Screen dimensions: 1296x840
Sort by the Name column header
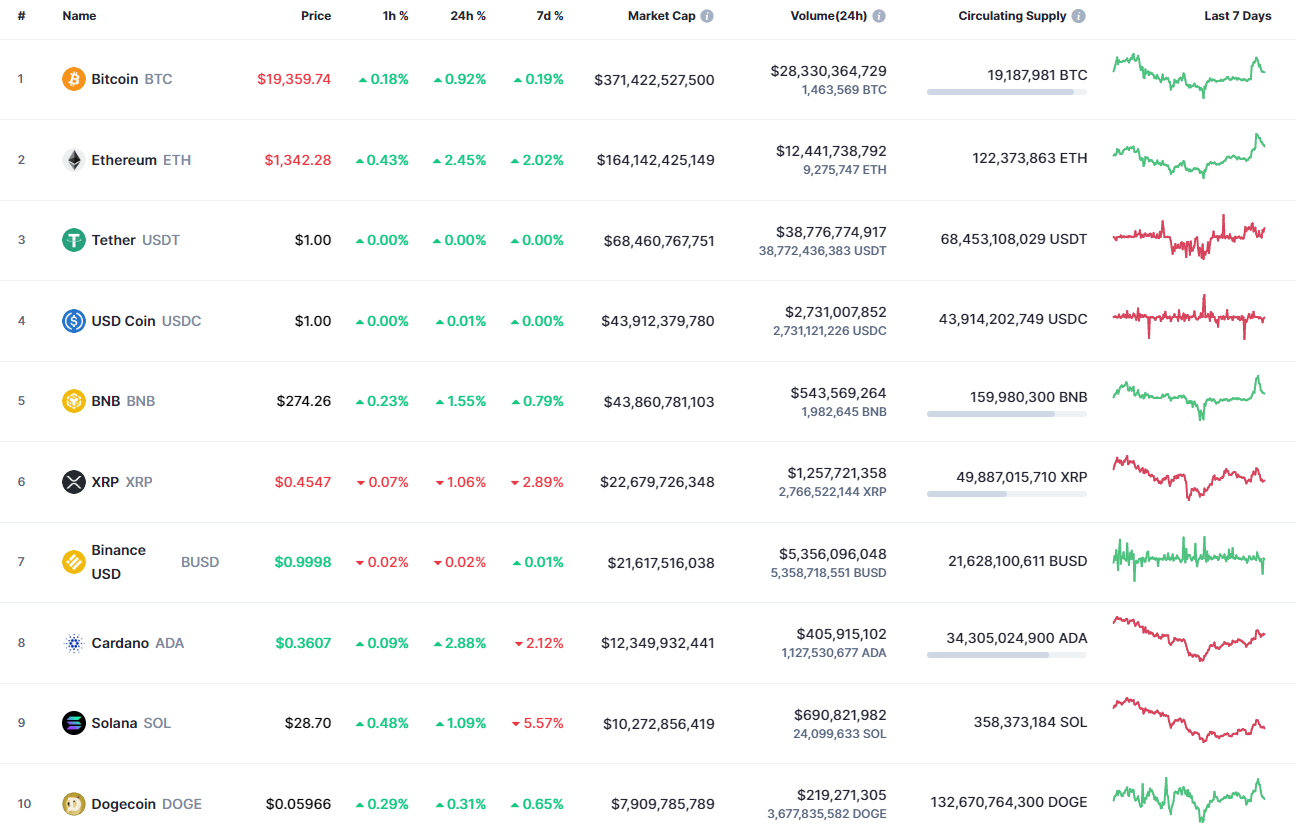[x=79, y=16]
